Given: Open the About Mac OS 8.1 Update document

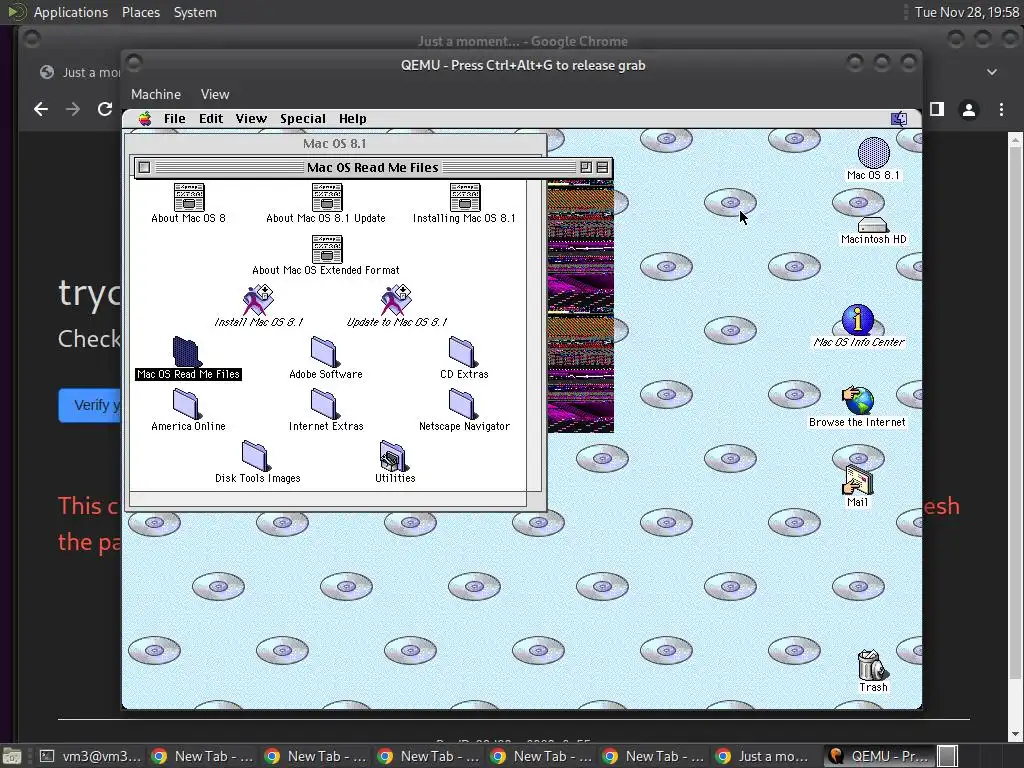Looking at the screenshot, I should (x=327, y=197).
